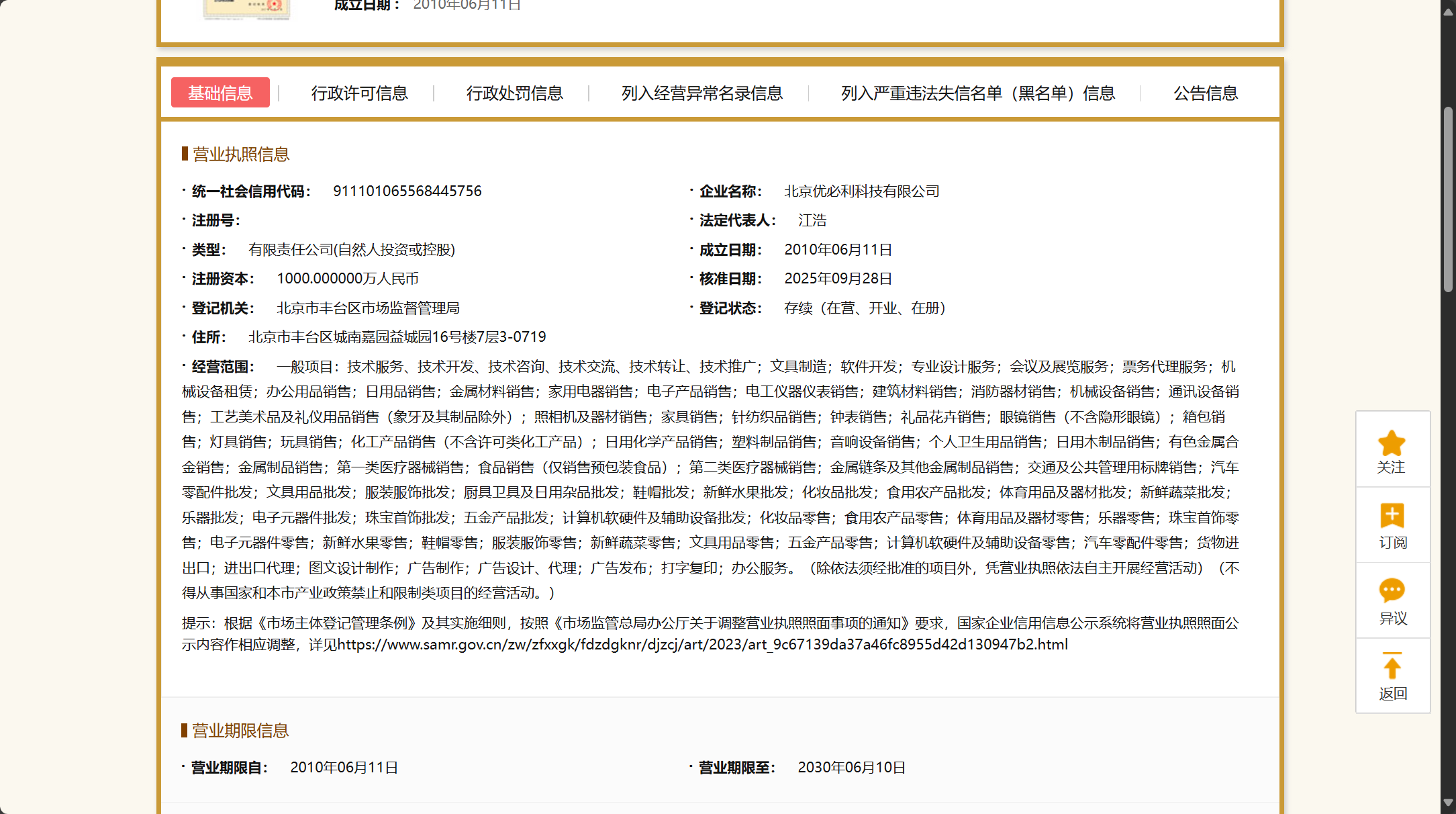Switch to the 行政许可信息 tab
1456x814 pixels.
point(359,93)
